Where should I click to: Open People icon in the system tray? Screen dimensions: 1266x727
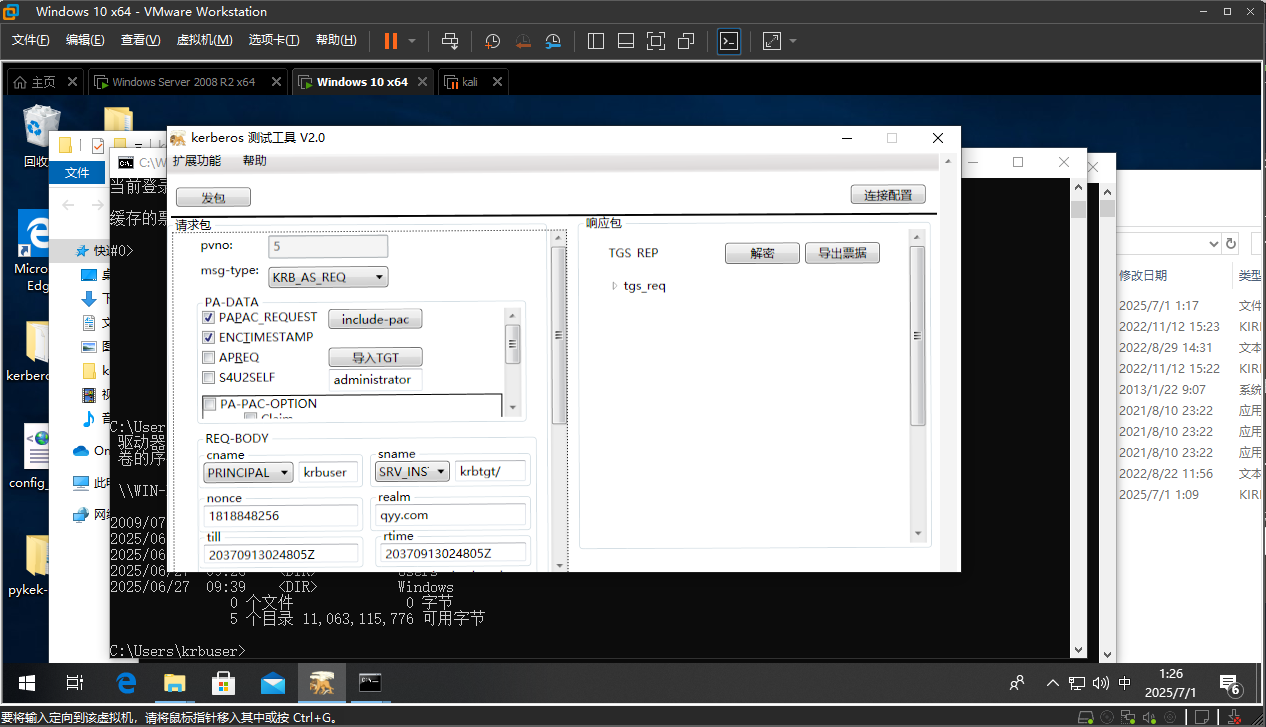pyautogui.click(x=1017, y=684)
